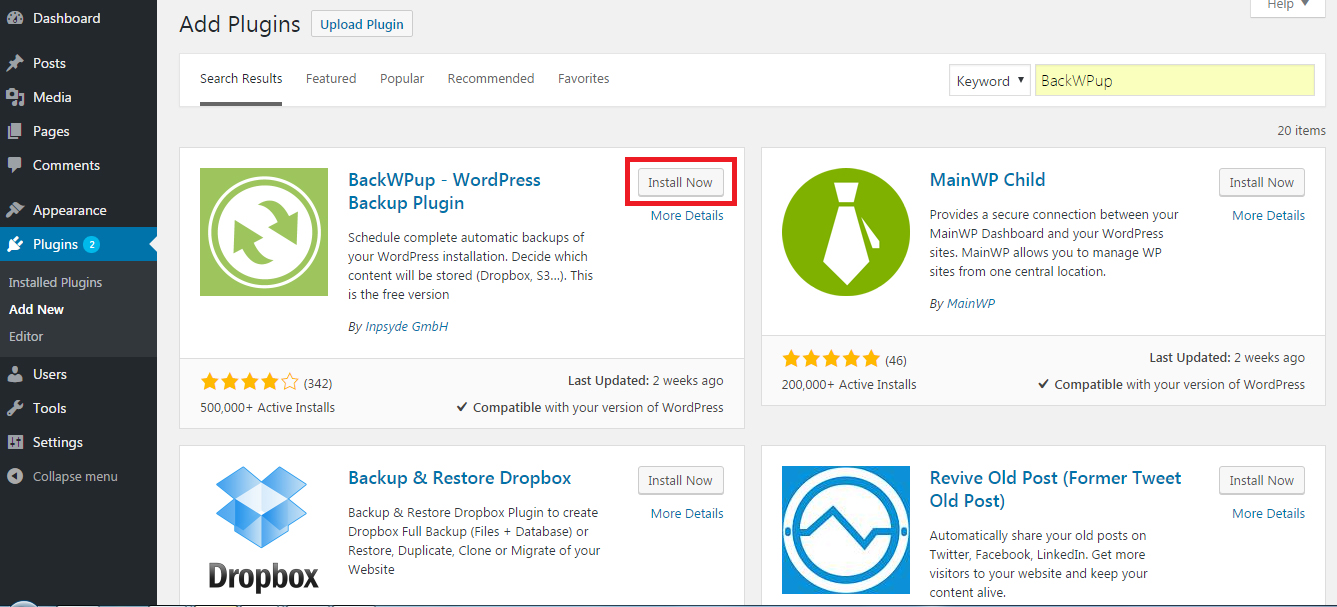1337x607 pixels.
Task: Open the MainWP Child title link
Action: pyautogui.click(x=987, y=180)
